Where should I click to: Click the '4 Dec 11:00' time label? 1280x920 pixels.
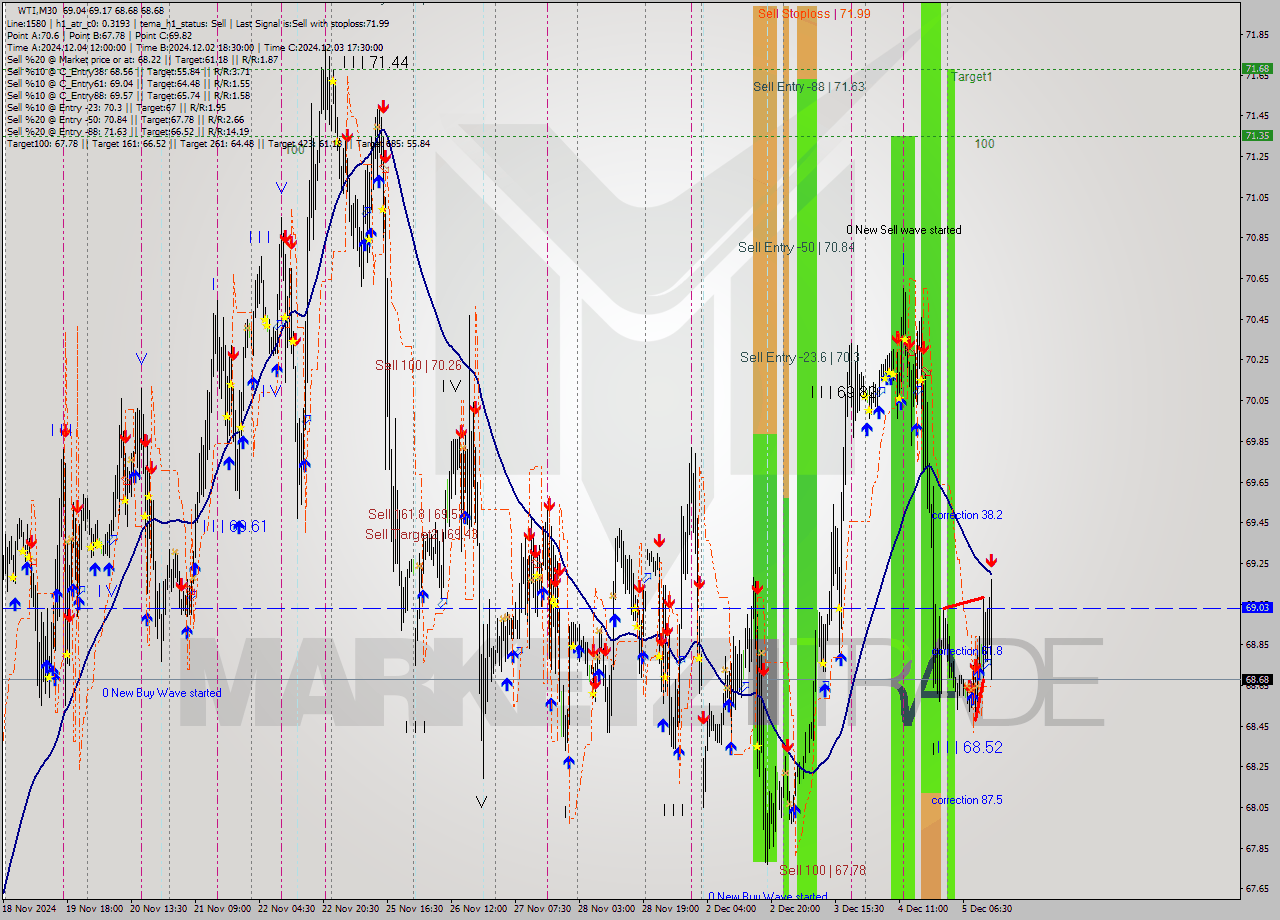coord(923,909)
